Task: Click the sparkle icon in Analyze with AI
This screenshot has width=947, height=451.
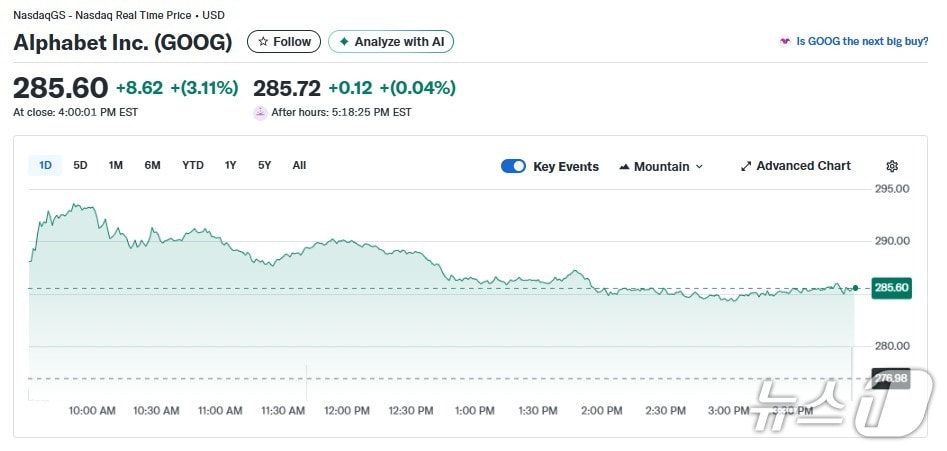Action: point(344,42)
